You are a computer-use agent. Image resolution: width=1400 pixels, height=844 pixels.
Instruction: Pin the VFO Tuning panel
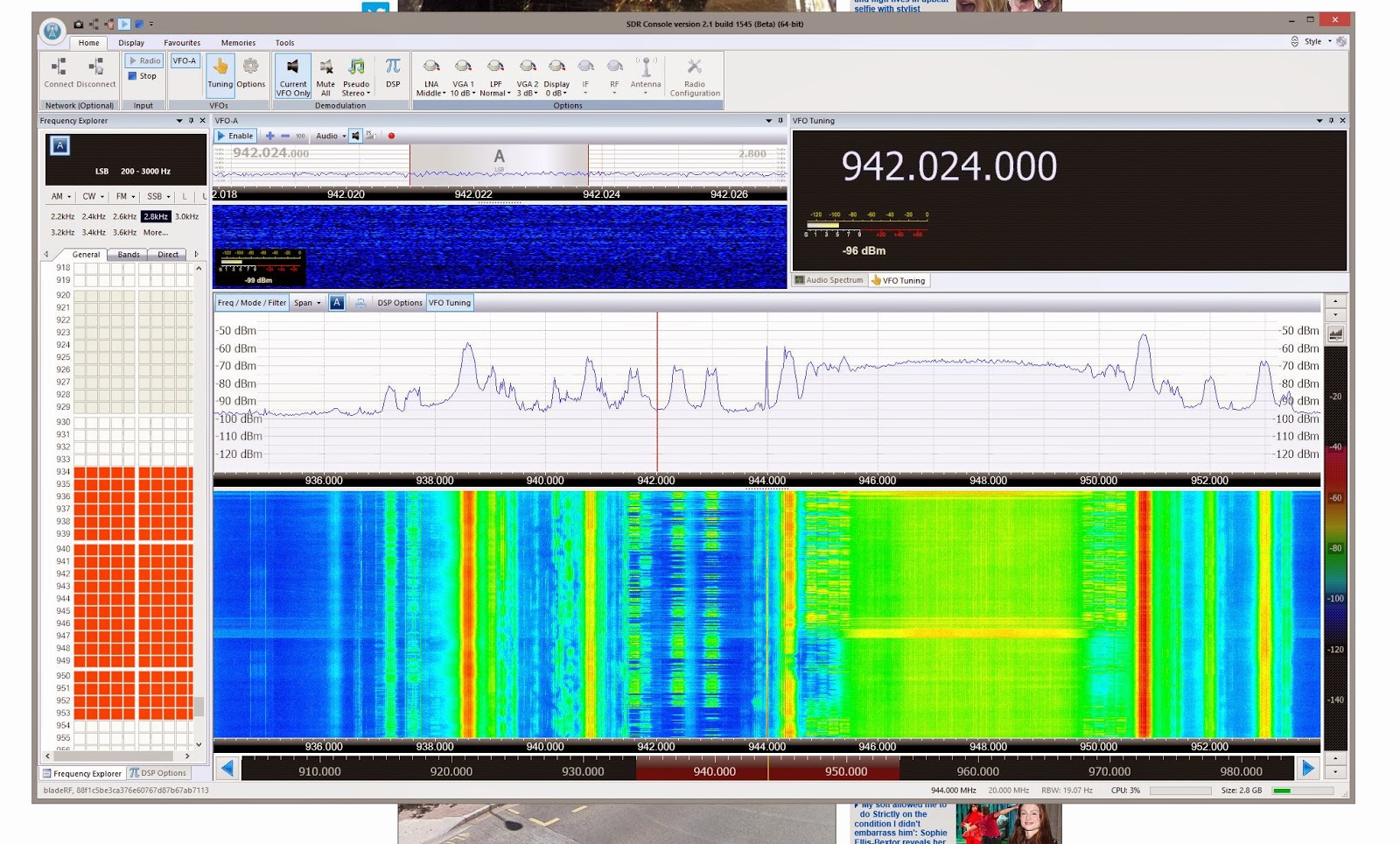[x=1331, y=121]
